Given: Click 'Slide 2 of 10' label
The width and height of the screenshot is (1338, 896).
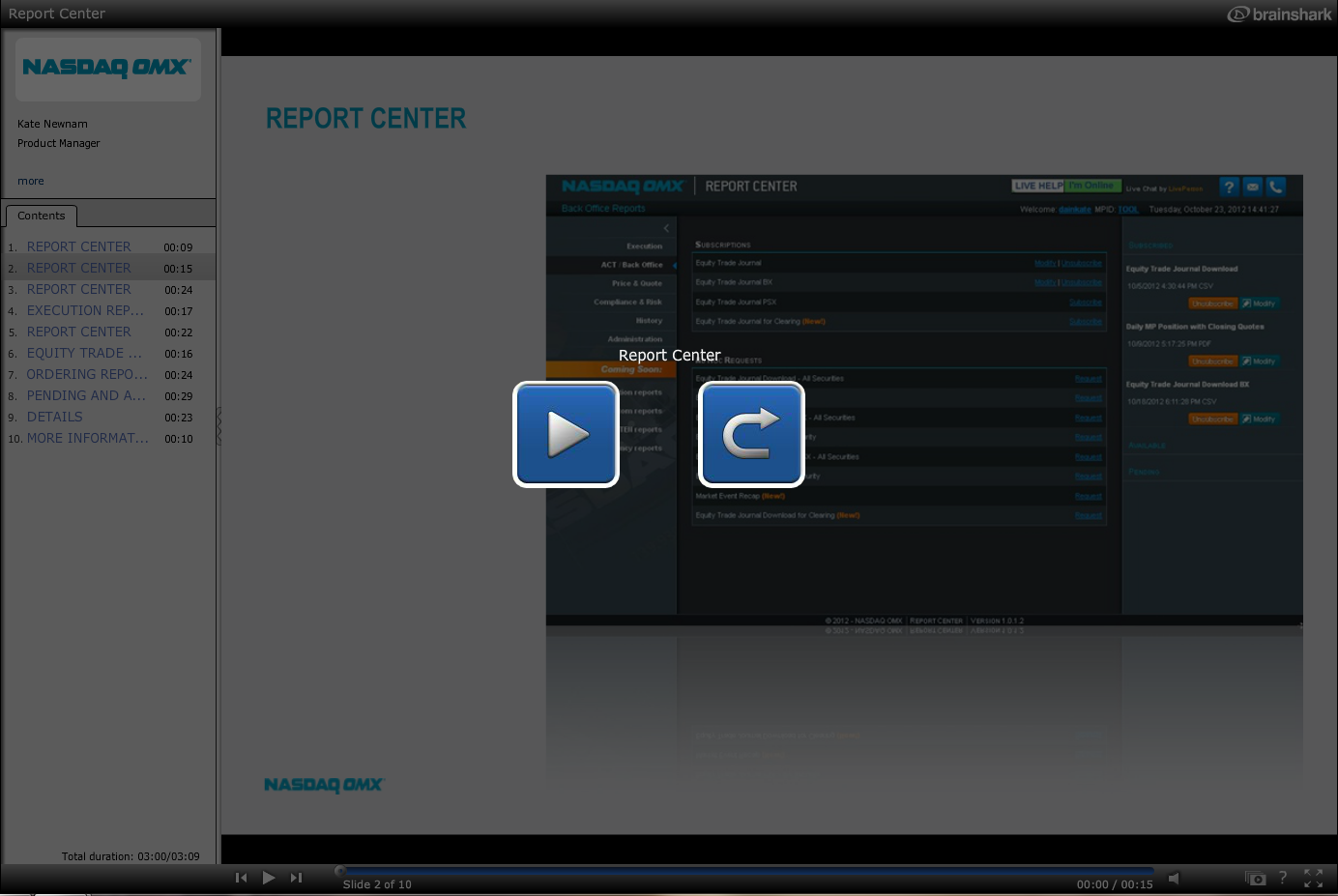Looking at the screenshot, I should tap(377, 884).
